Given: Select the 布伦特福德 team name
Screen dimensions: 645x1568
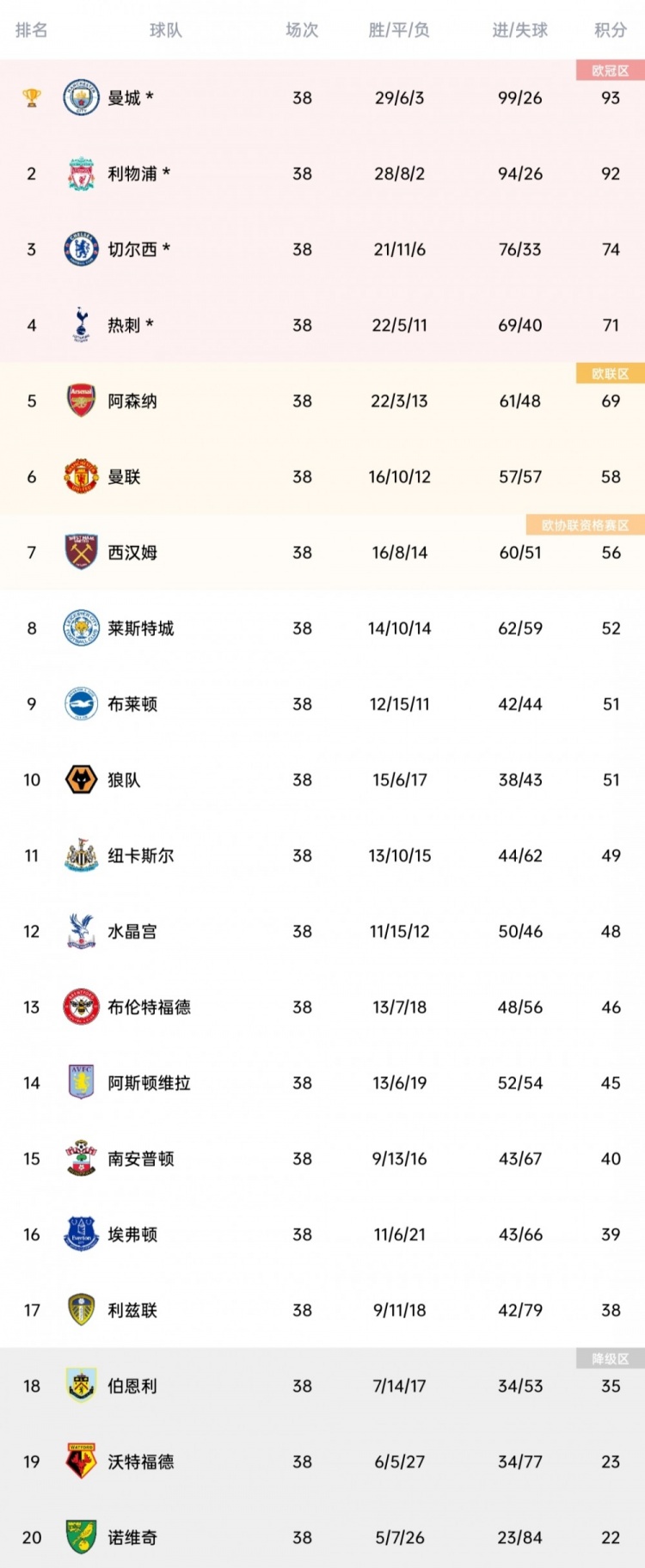Looking at the screenshot, I should click(149, 1008).
